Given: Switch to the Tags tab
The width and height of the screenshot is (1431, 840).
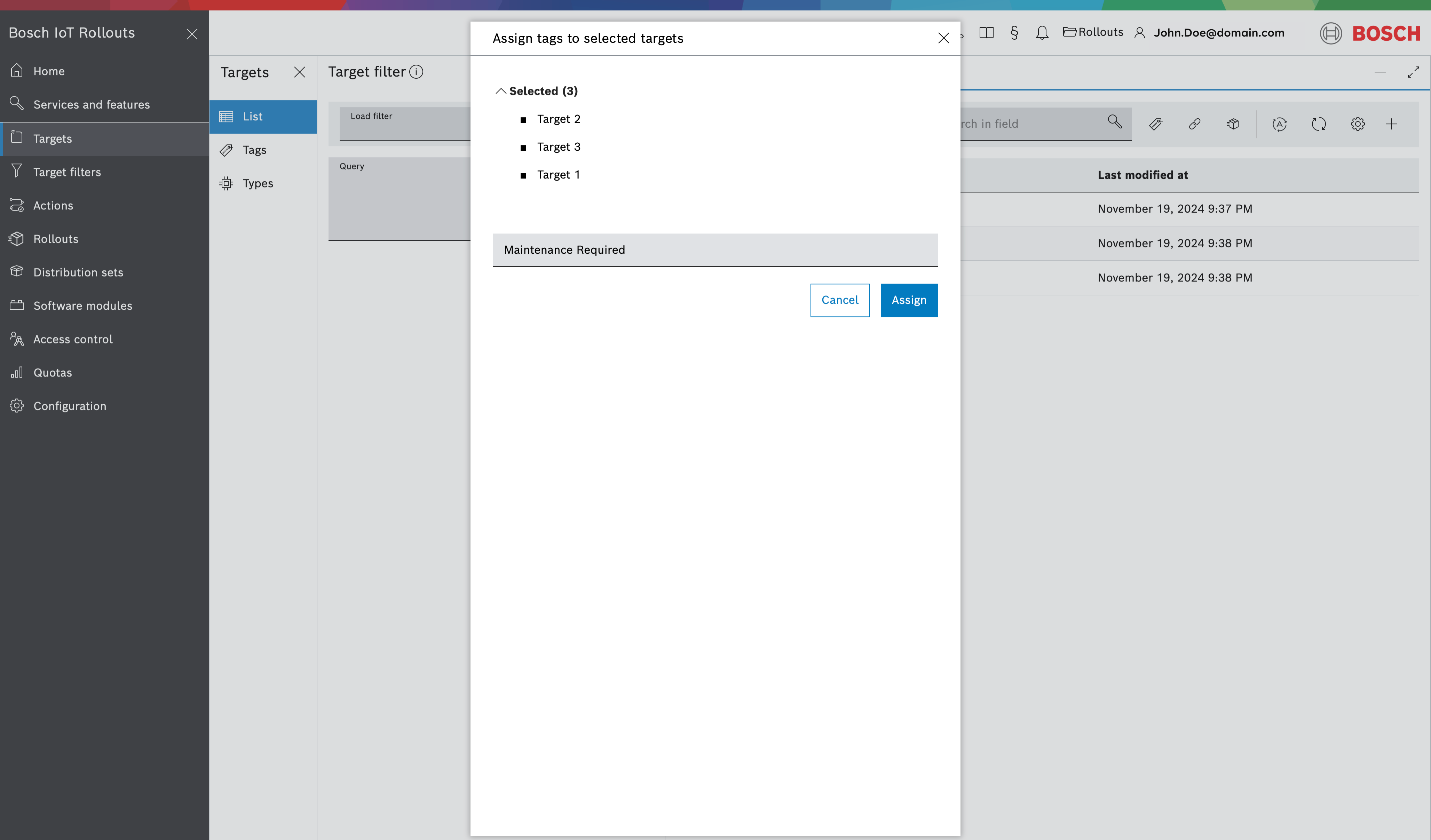Looking at the screenshot, I should tap(254, 150).
